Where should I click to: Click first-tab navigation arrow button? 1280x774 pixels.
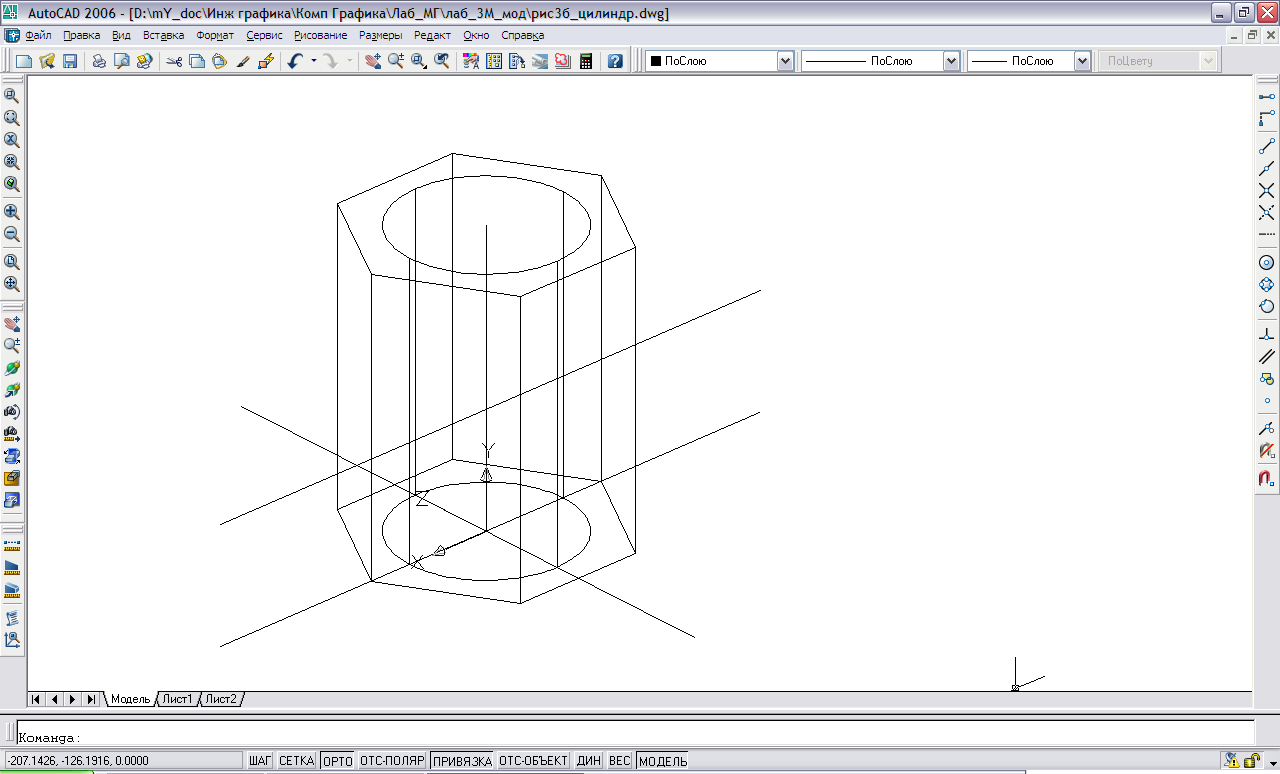(37, 699)
